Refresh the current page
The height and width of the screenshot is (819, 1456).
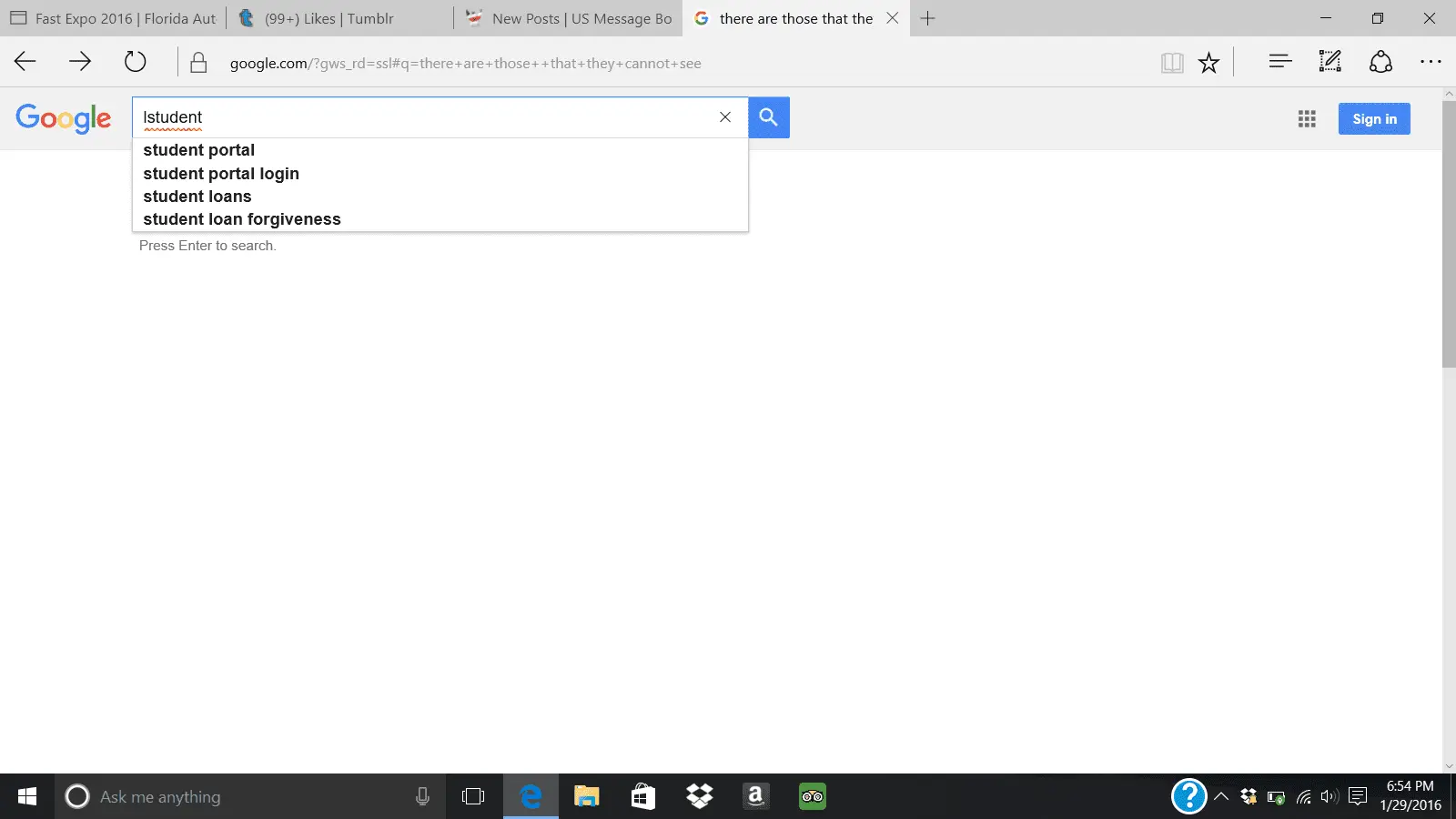point(135,62)
